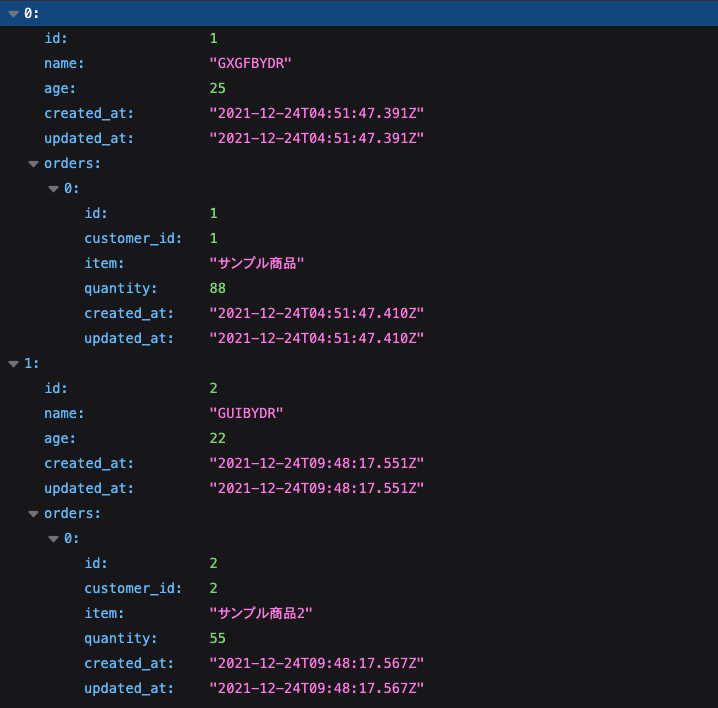Screen dimensions: 718x708
Task: Click updated_at value "2021-12-24T04:51:47.410Z"
Action: click(316, 338)
